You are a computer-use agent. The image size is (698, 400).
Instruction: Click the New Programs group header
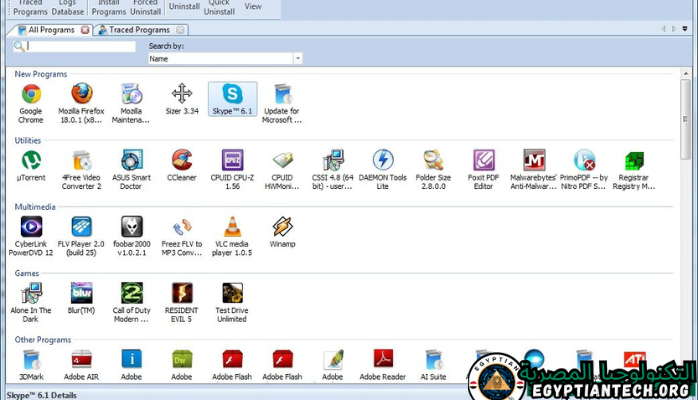click(41, 74)
